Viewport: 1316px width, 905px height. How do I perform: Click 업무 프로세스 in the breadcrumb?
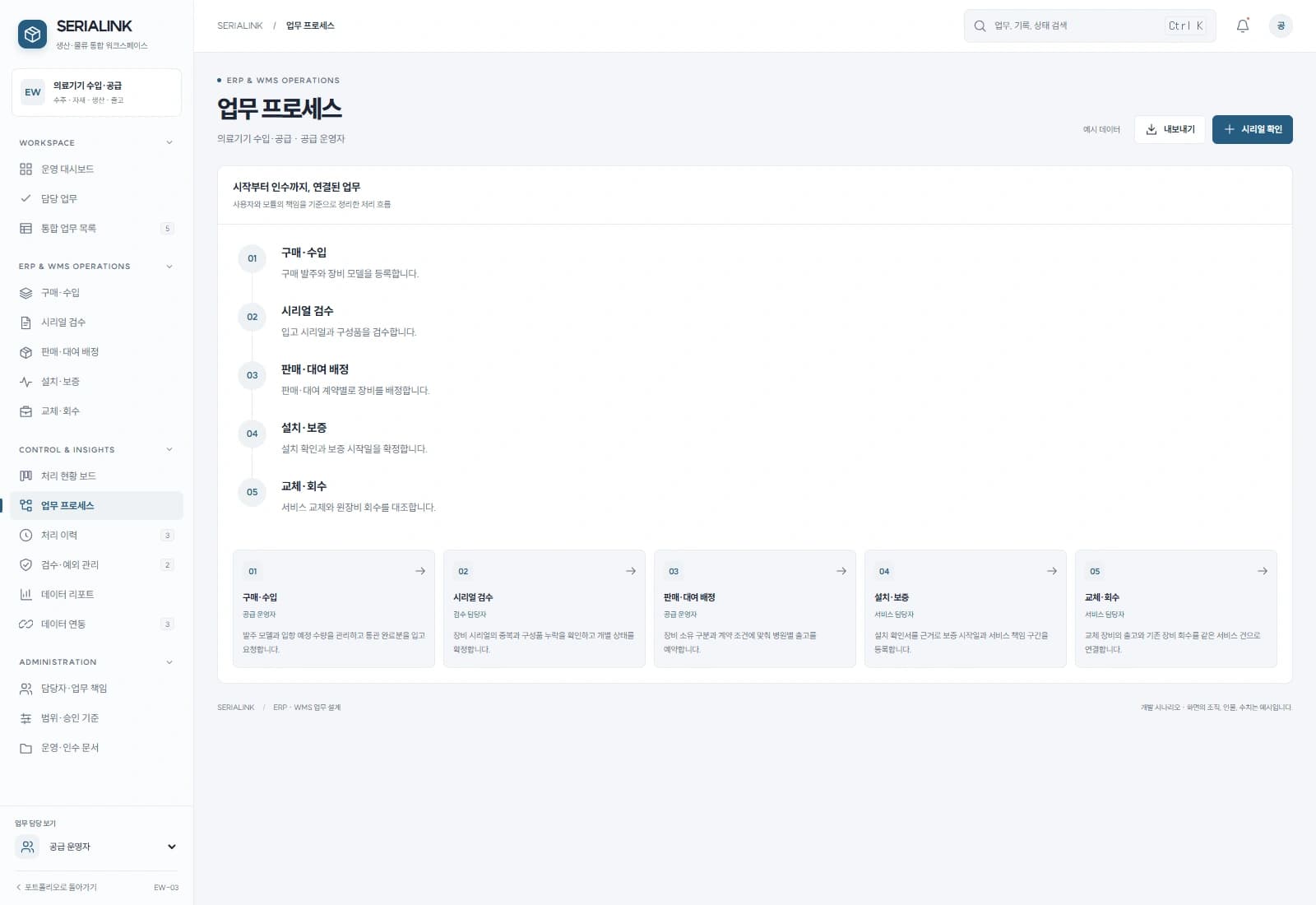point(310,26)
